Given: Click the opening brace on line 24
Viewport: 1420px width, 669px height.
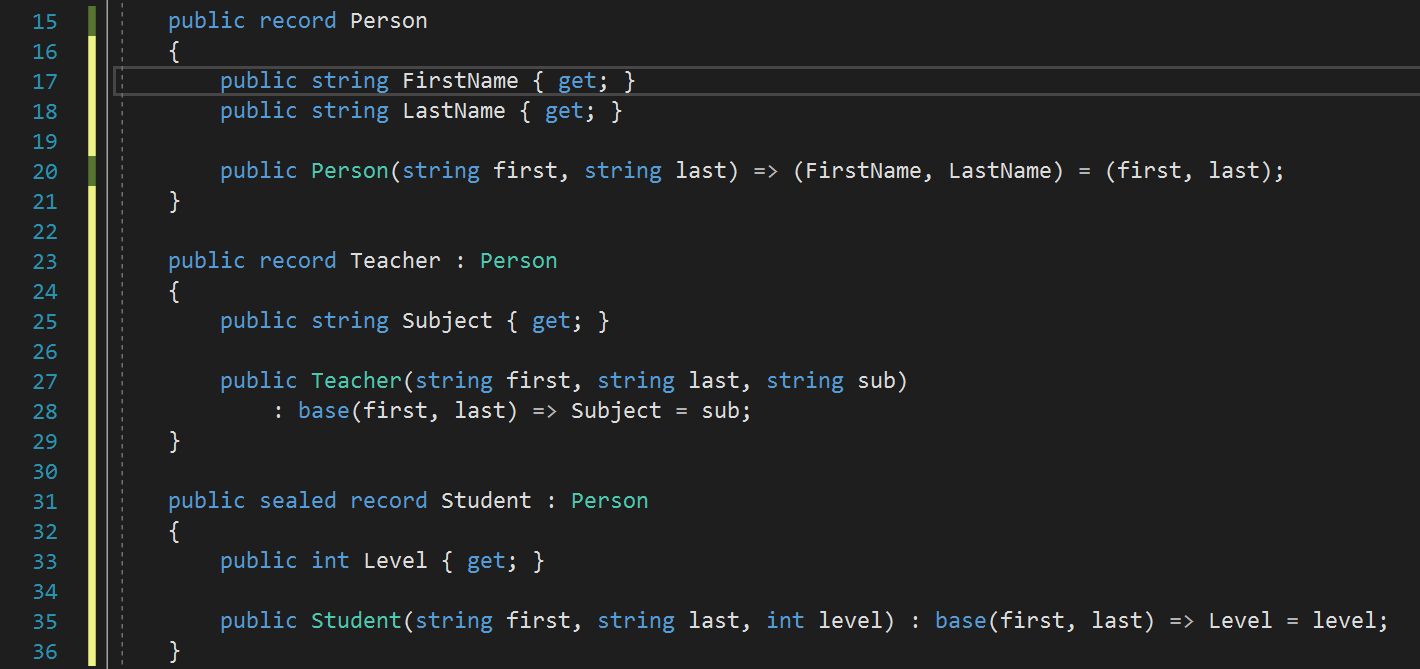Looking at the screenshot, I should pos(175,291).
